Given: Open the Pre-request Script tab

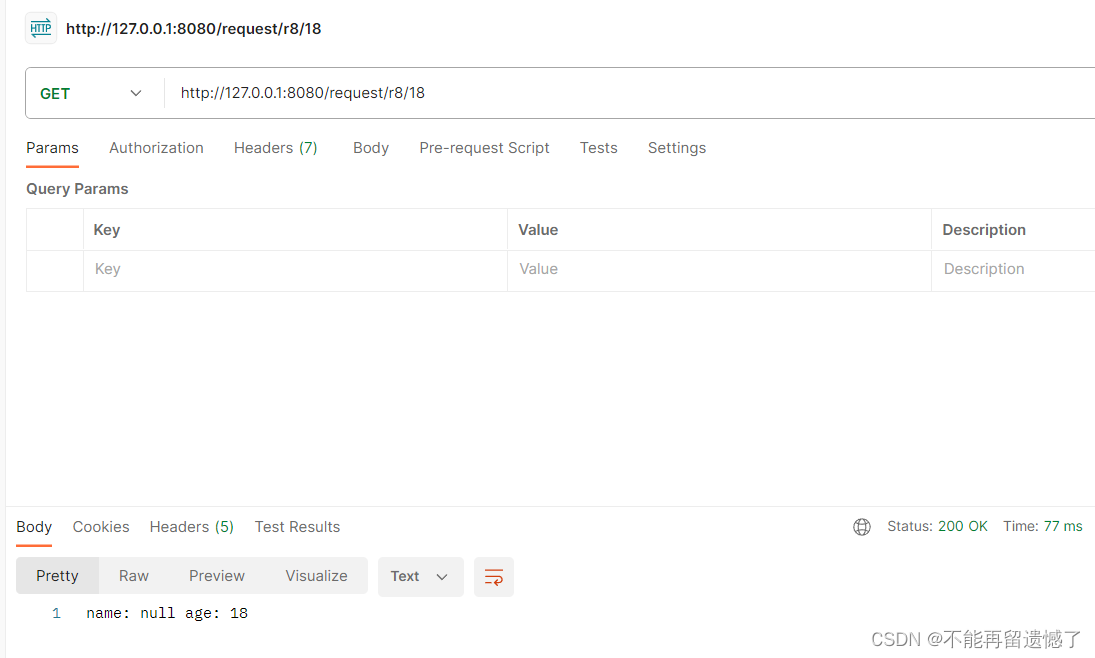Looking at the screenshot, I should coord(485,148).
